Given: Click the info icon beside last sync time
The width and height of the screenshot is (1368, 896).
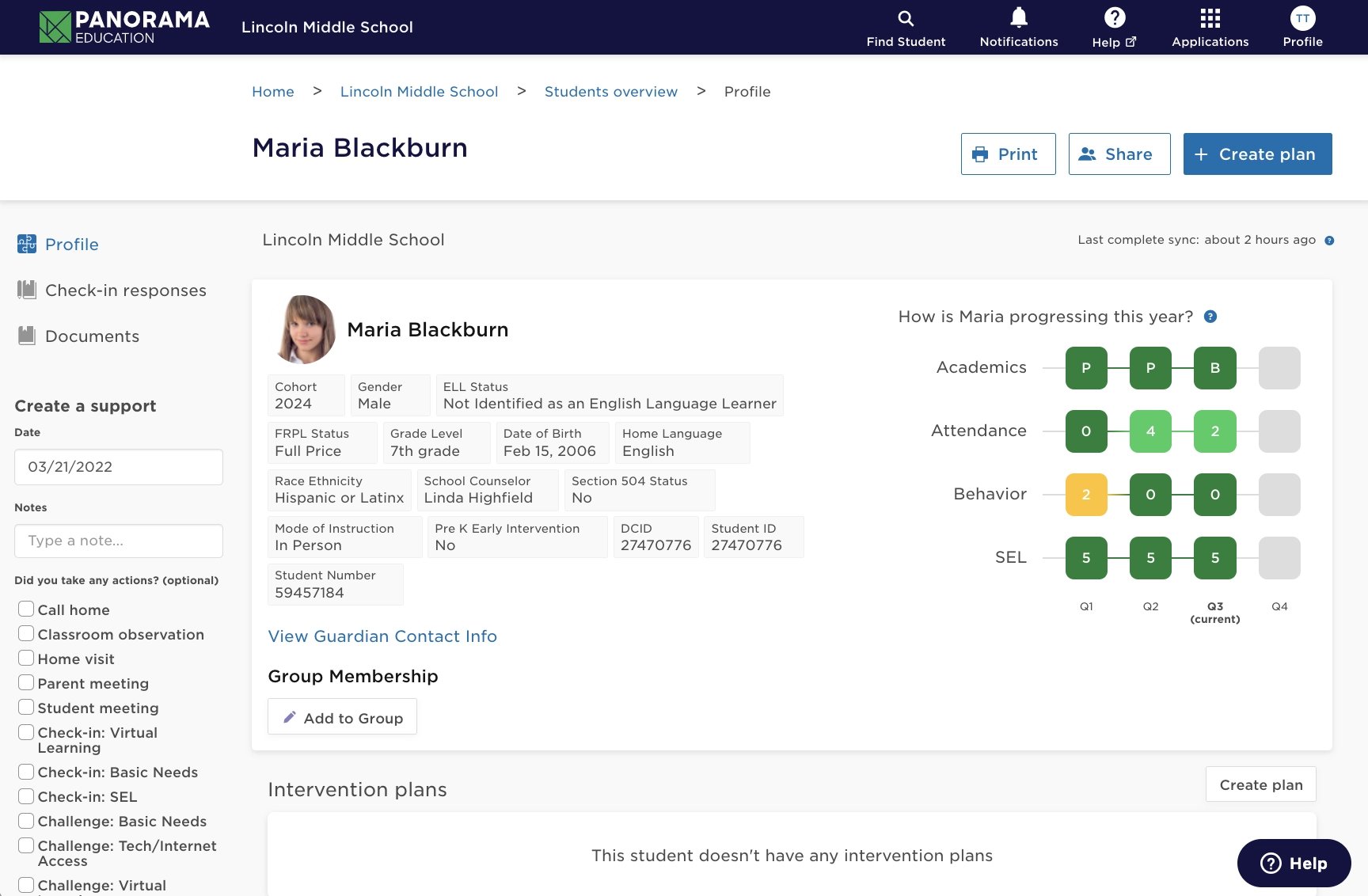Looking at the screenshot, I should coord(1329,241).
